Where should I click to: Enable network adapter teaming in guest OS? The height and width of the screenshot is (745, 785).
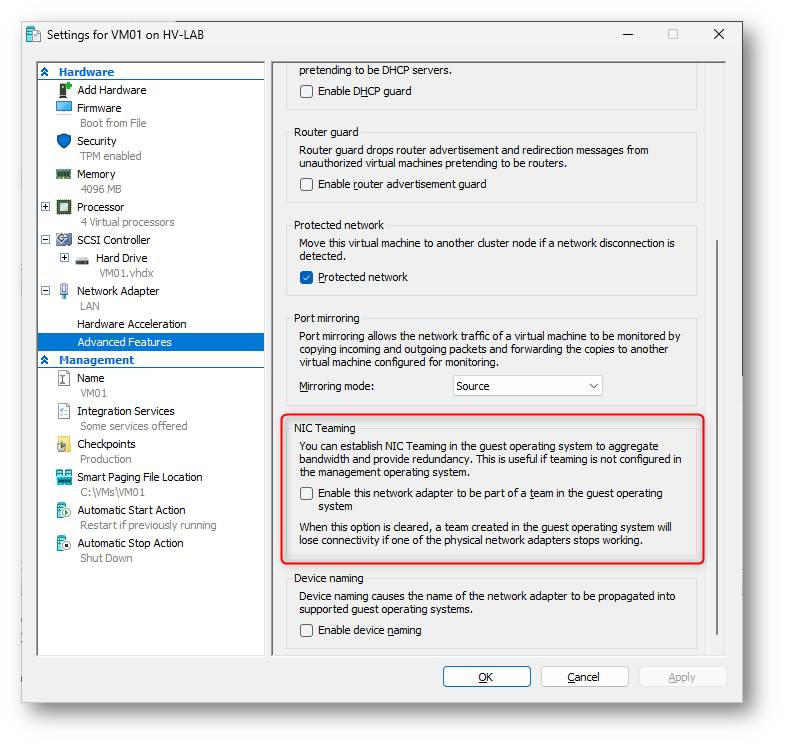tap(306, 494)
